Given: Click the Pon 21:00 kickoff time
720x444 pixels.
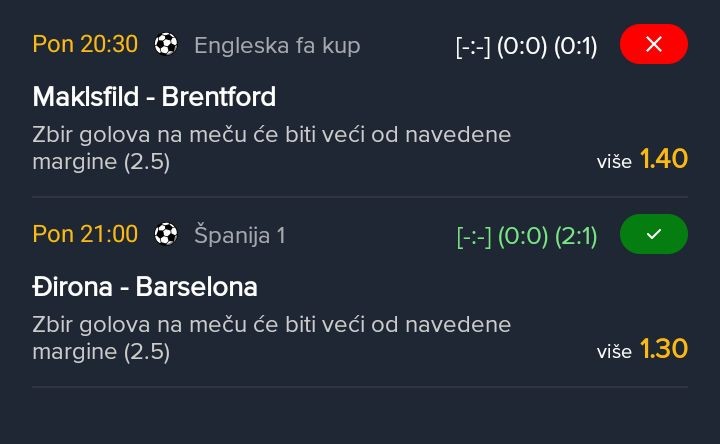Looking at the screenshot, I should [x=85, y=235].
